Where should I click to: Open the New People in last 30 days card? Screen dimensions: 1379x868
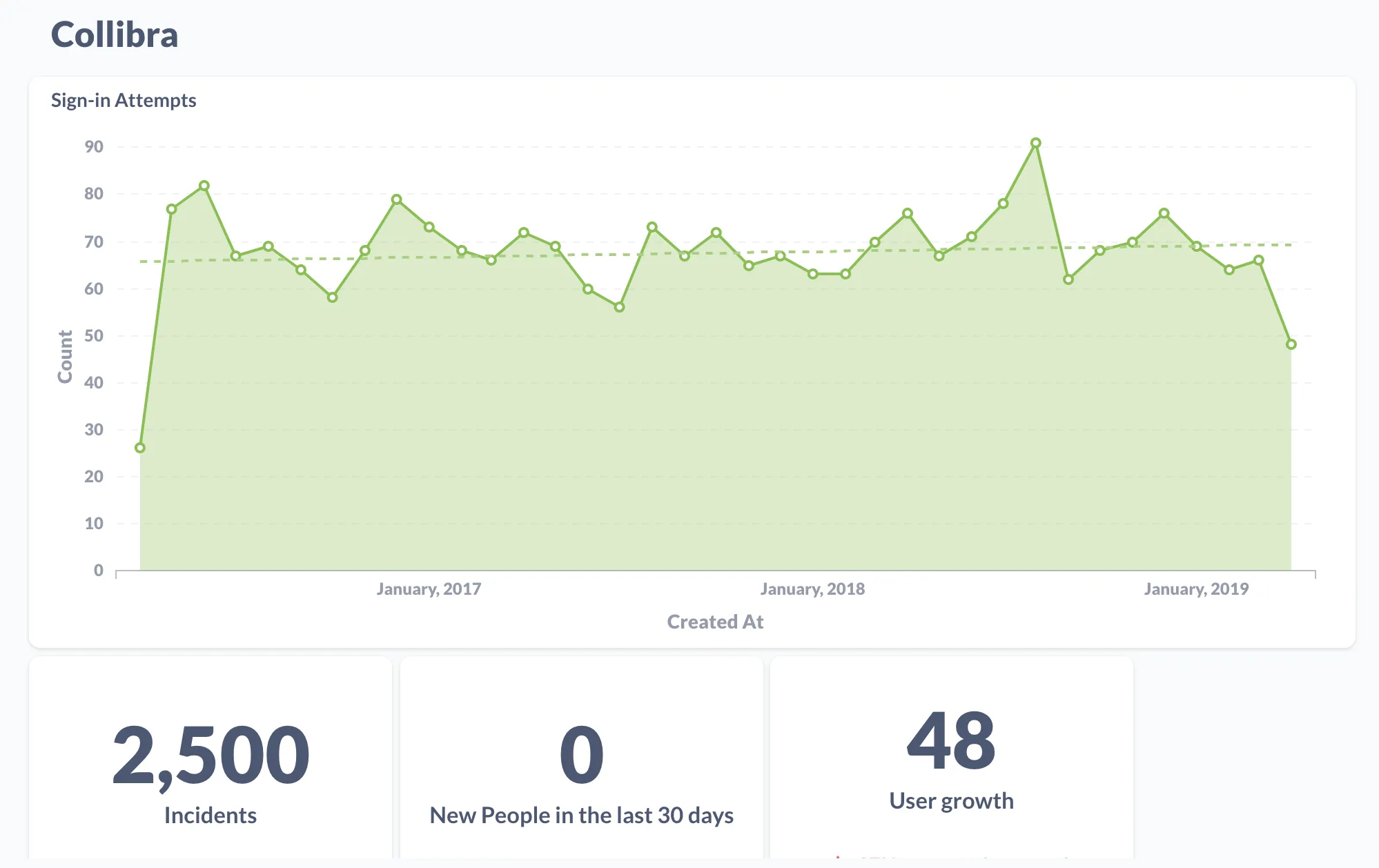(x=582, y=759)
